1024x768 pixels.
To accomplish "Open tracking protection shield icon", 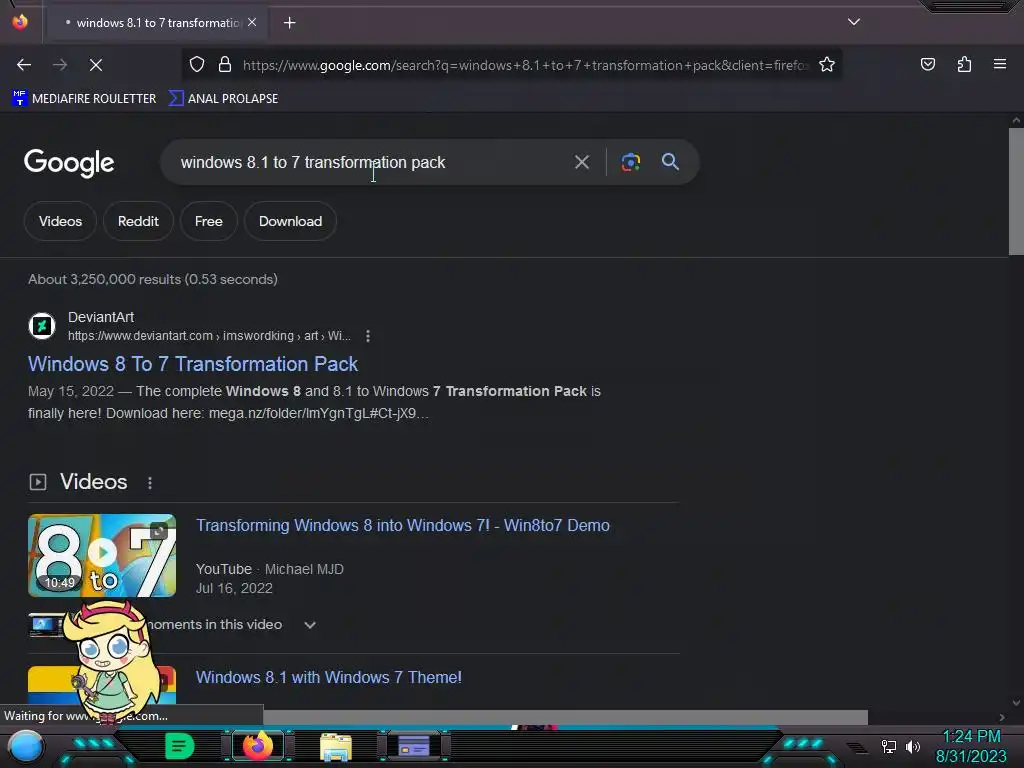I will [197, 64].
